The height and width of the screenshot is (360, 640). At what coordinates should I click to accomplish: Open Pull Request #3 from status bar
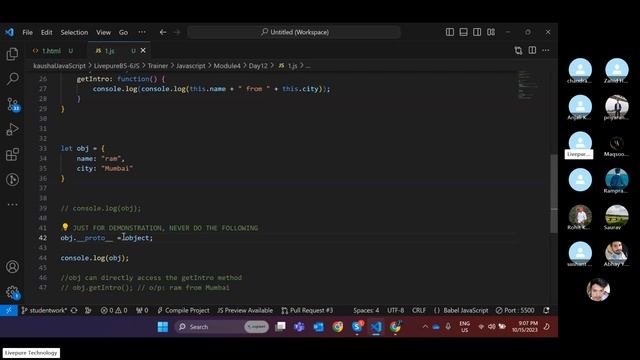pyautogui.click(x=307, y=311)
